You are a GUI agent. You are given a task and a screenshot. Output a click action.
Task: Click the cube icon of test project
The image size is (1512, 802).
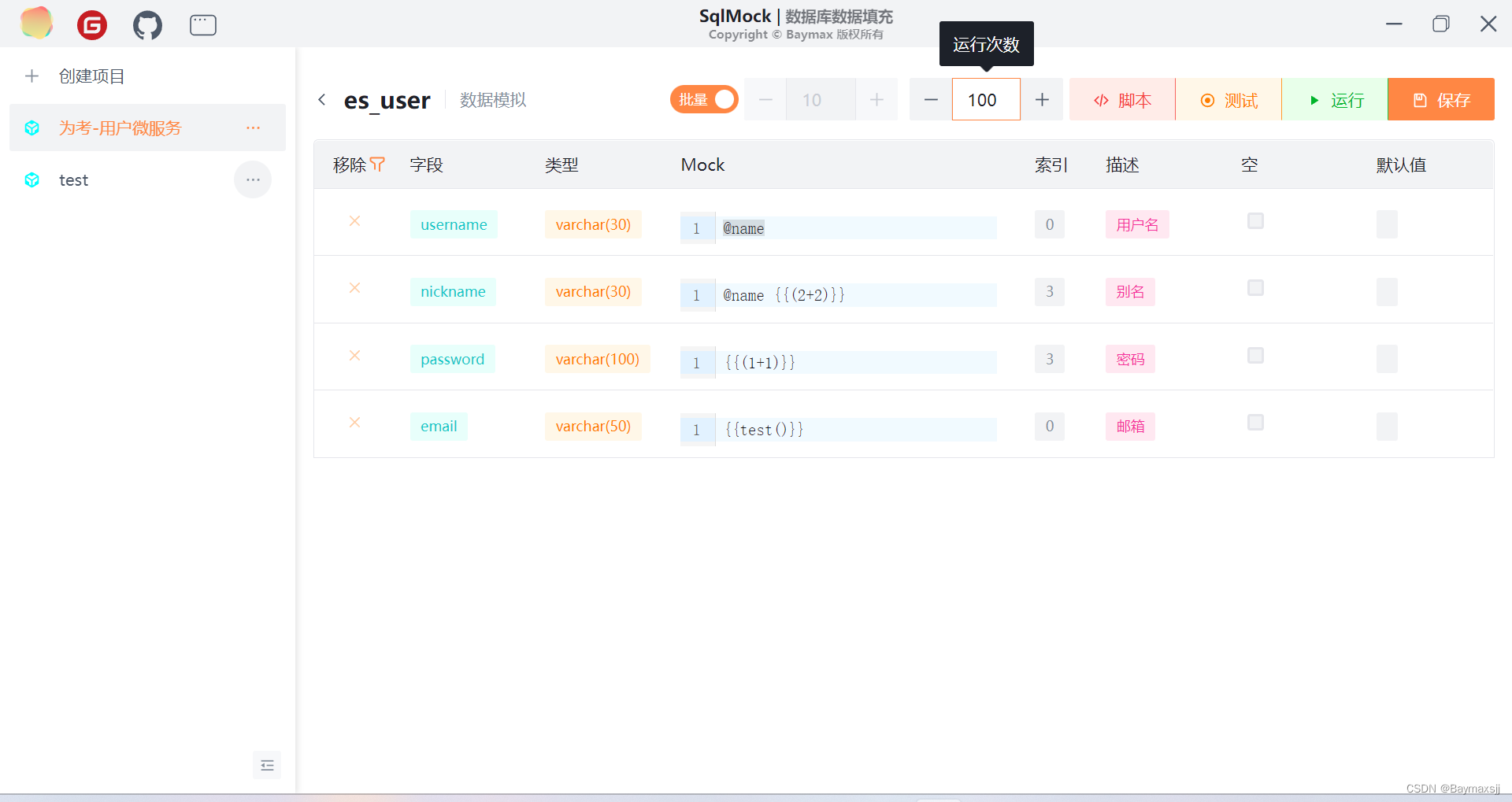(32, 180)
